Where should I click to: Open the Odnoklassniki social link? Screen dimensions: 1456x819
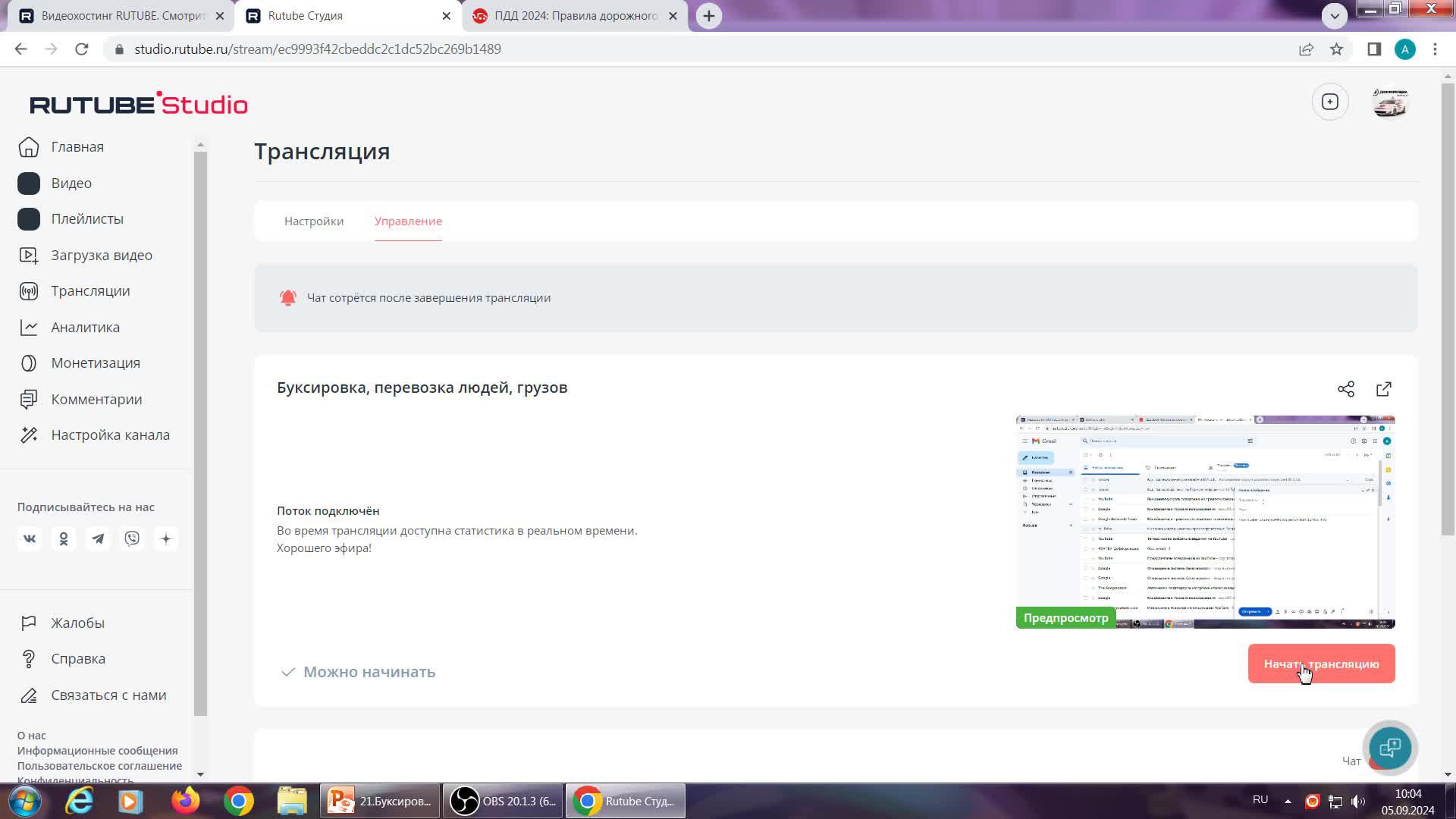point(64,539)
